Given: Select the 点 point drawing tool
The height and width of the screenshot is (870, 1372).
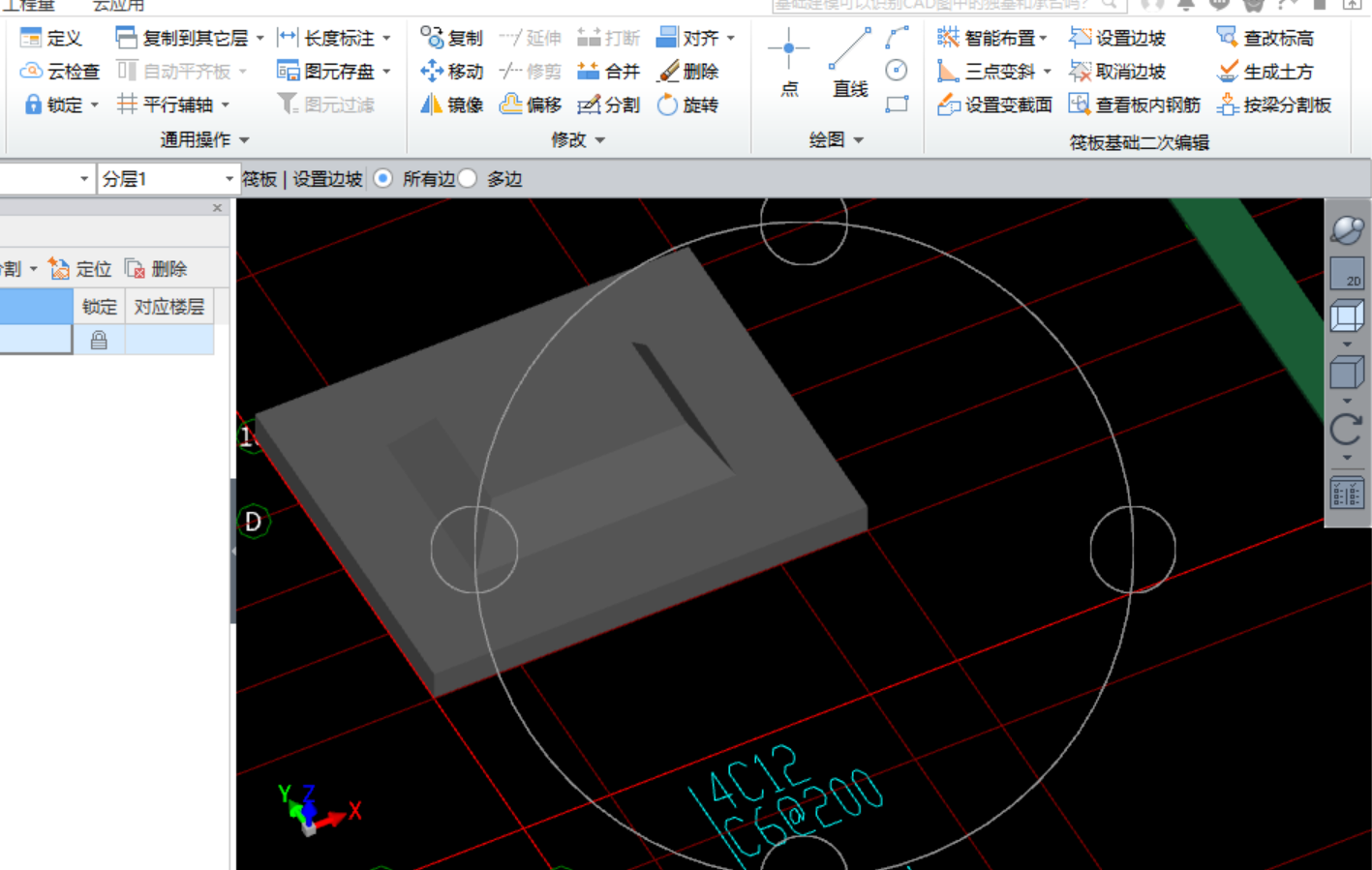Looking at the screenshot, I should [x=789, y=64].
